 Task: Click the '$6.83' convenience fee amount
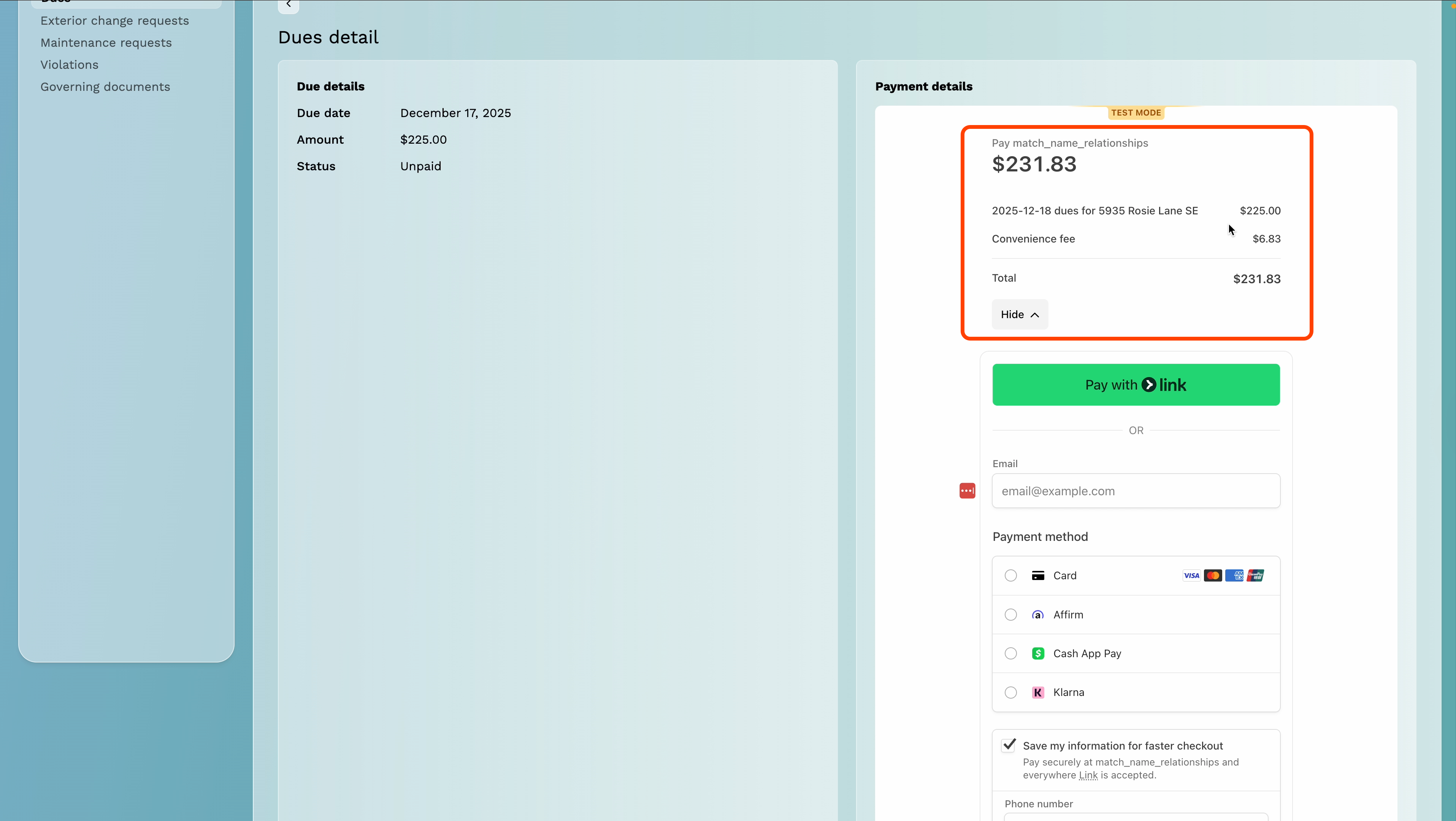point(1267,239)
